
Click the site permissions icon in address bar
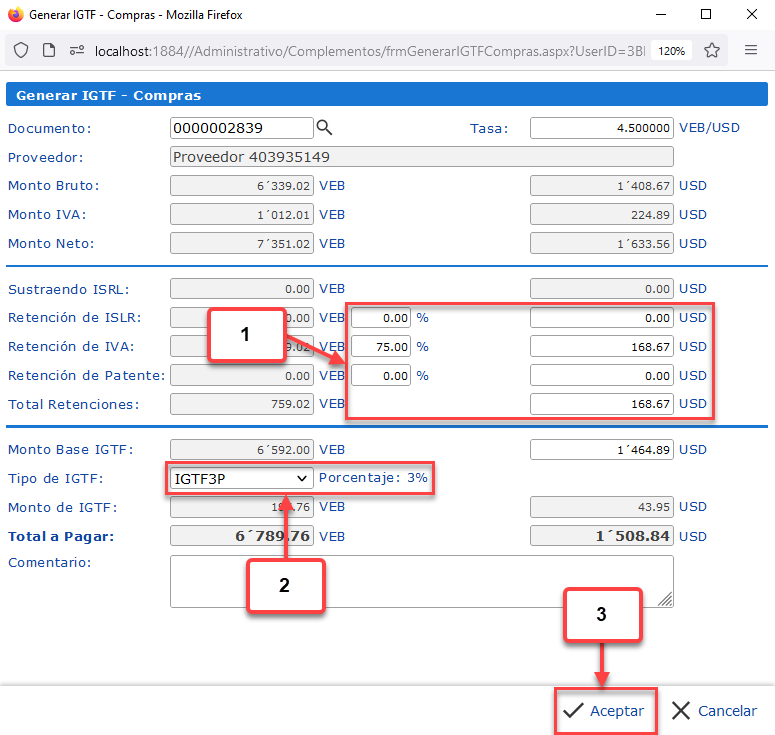click(x=76, y=50)
